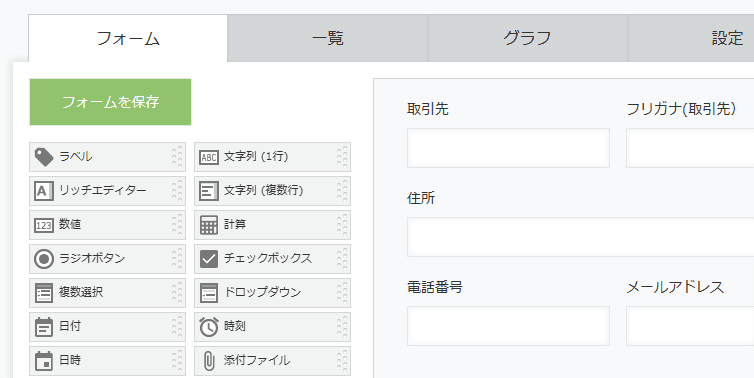Select the 複数選択 item text
This screenshot has height=378, width=754.
click(81, 292)
